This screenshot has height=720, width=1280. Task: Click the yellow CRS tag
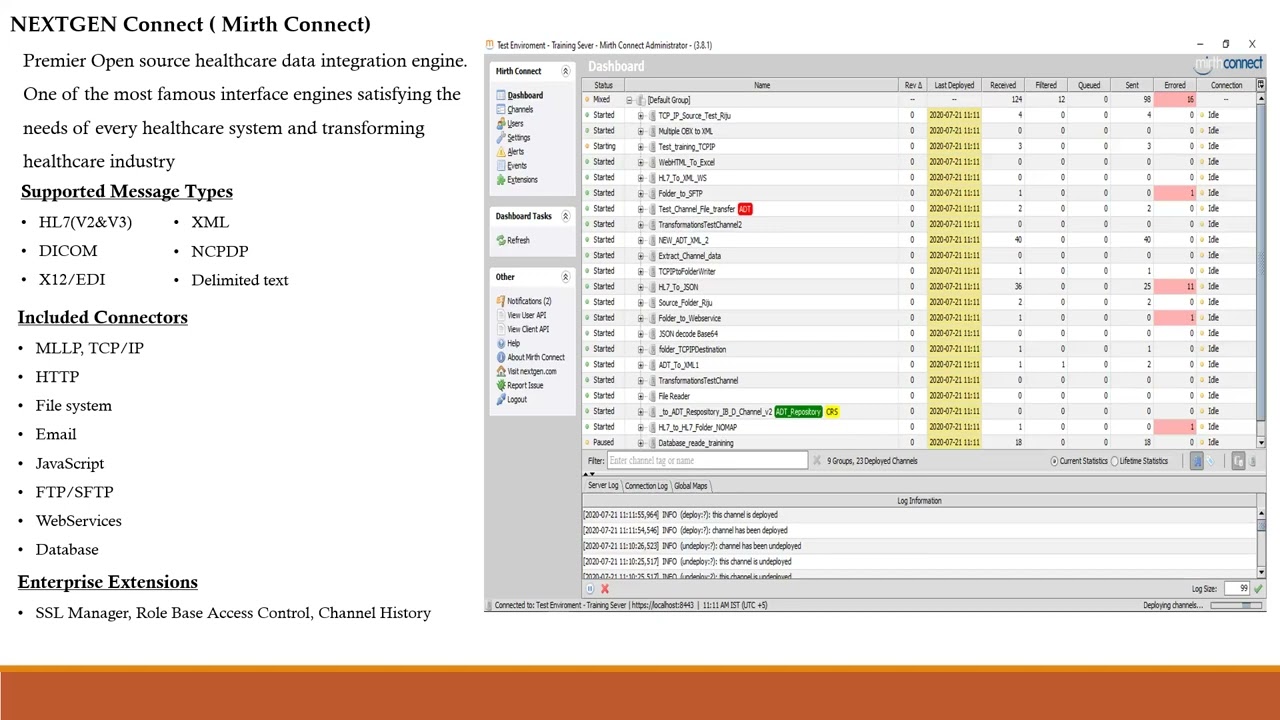pyautogui.click(x=832, y=412)
